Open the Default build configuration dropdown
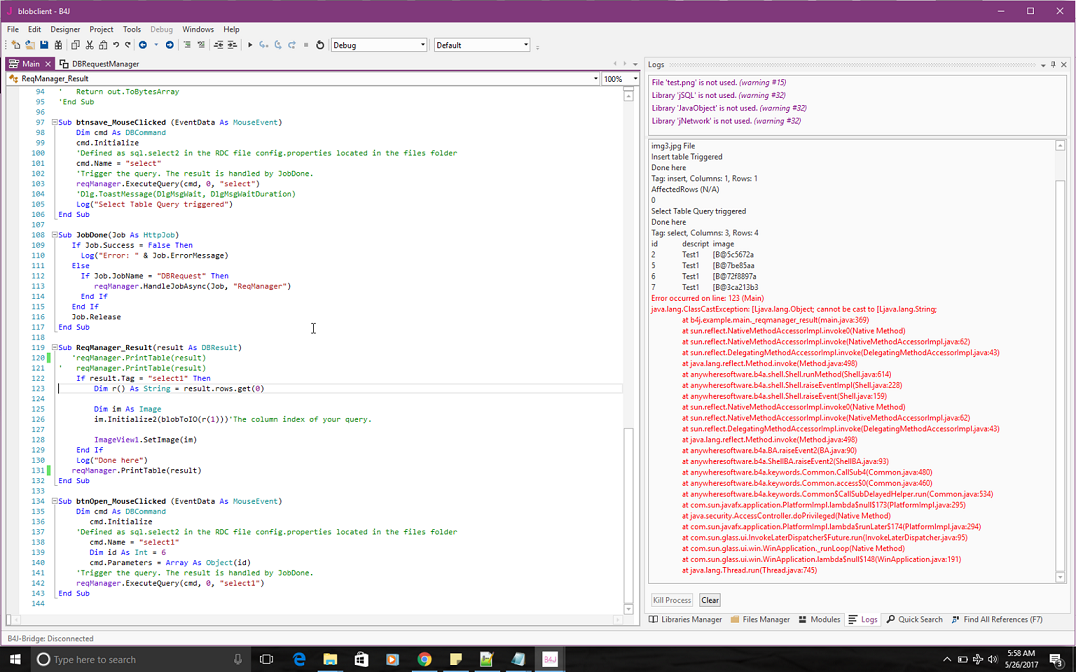The image size is (1076, 672). point(481,45)
